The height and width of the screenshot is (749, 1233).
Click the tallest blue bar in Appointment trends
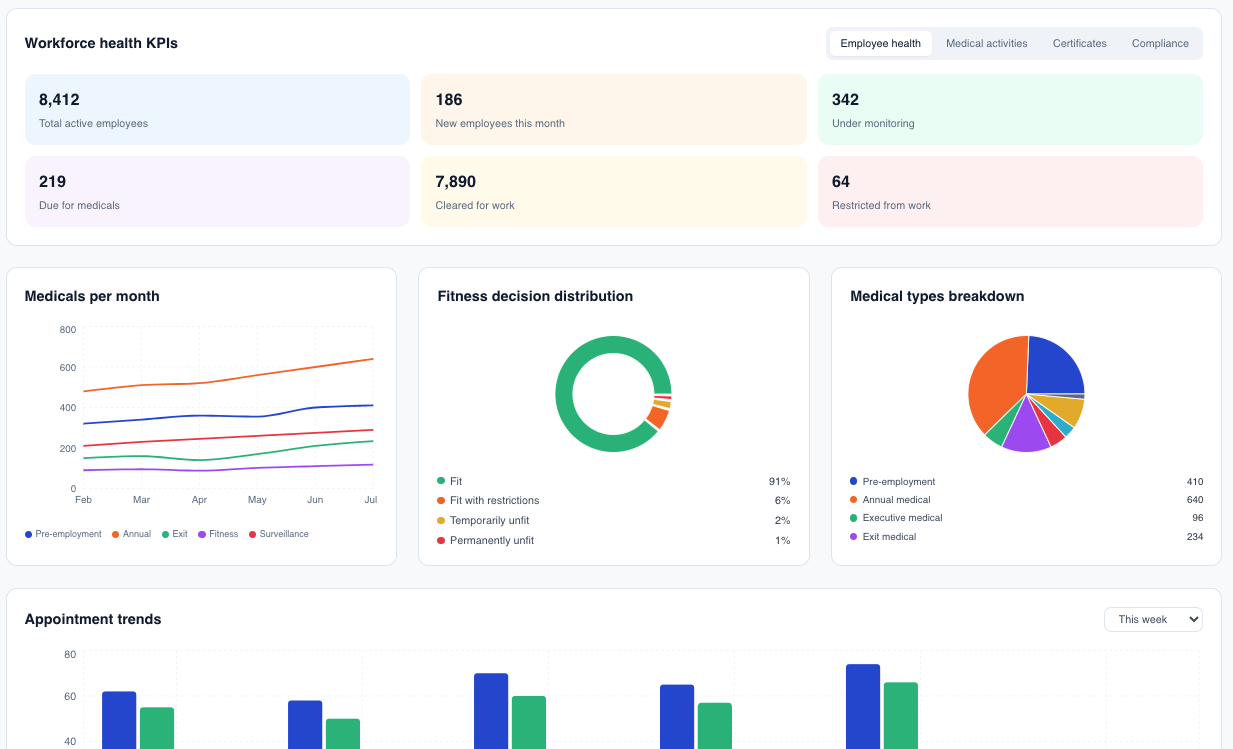coord(863,706)
